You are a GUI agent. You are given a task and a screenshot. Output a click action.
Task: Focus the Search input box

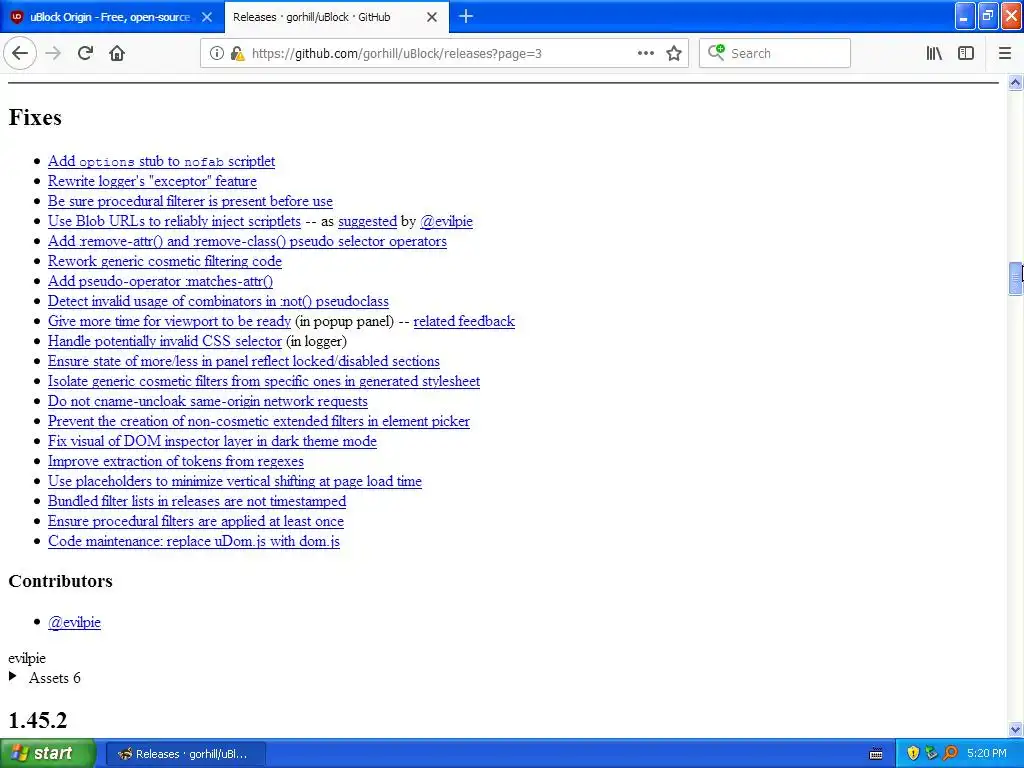pyautogui.click(x=775, y=54)
